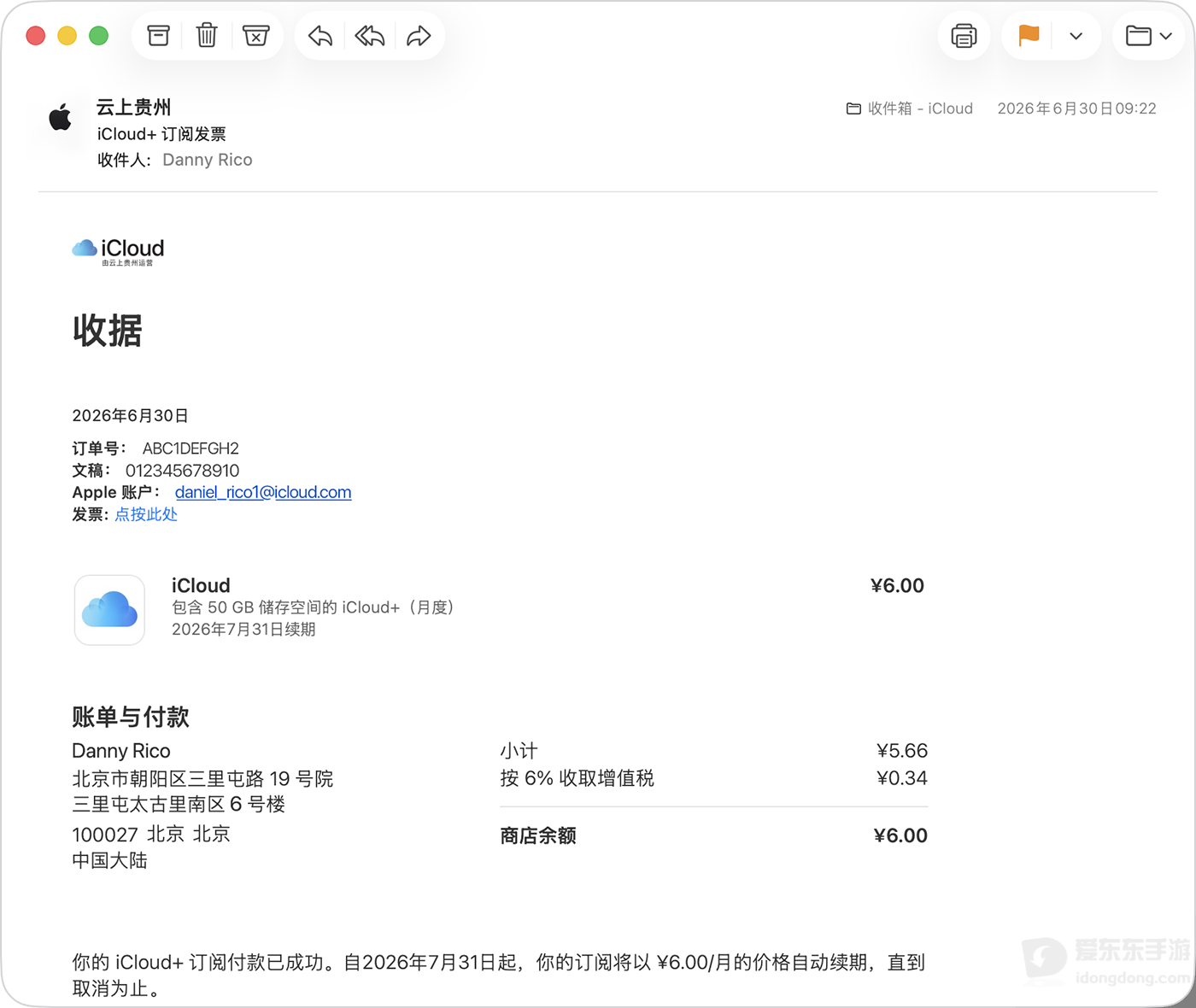Flag the message with orange flag

pyautogui.click(x=1029, y=36)
